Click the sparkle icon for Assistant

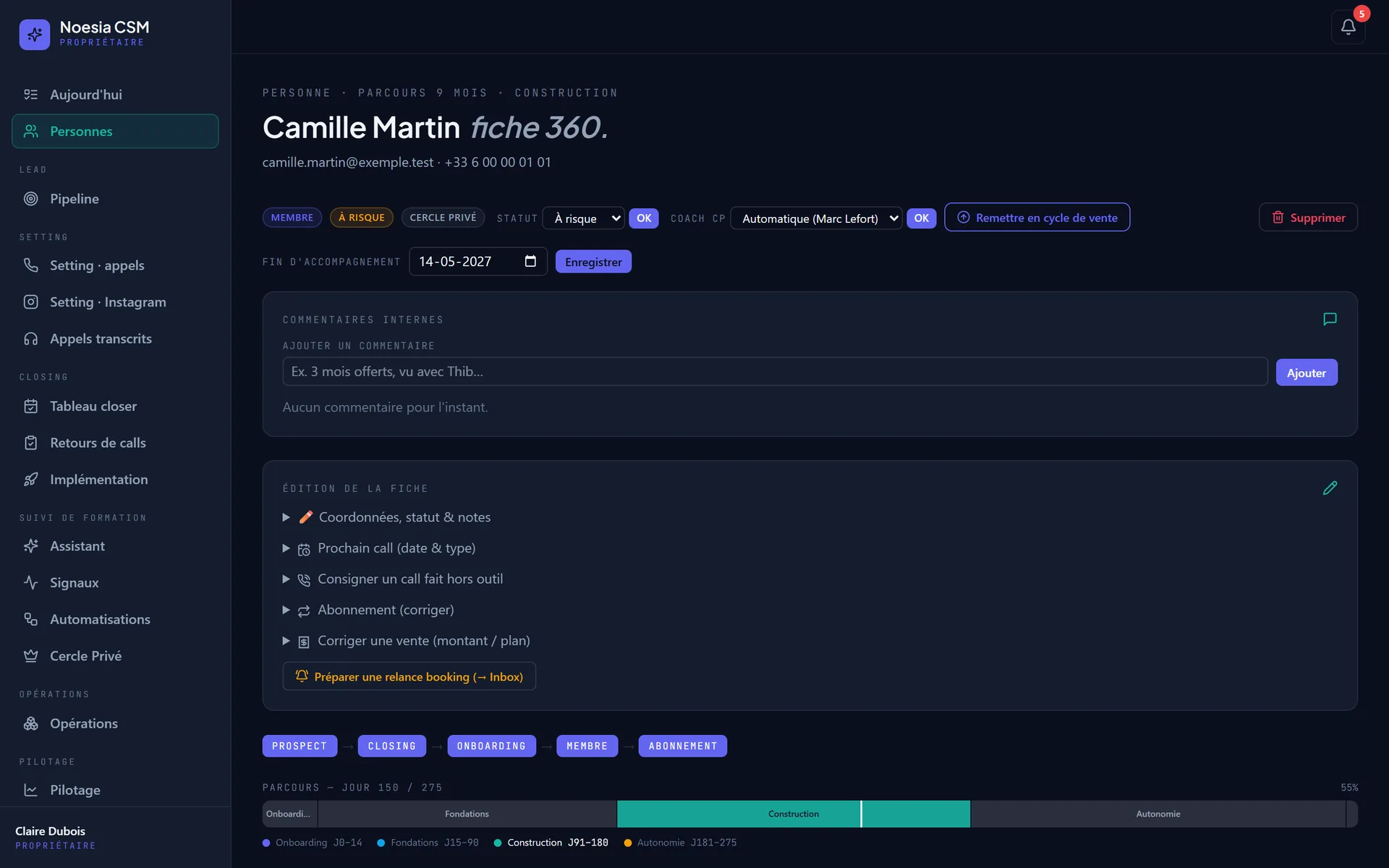coord(31,546)
